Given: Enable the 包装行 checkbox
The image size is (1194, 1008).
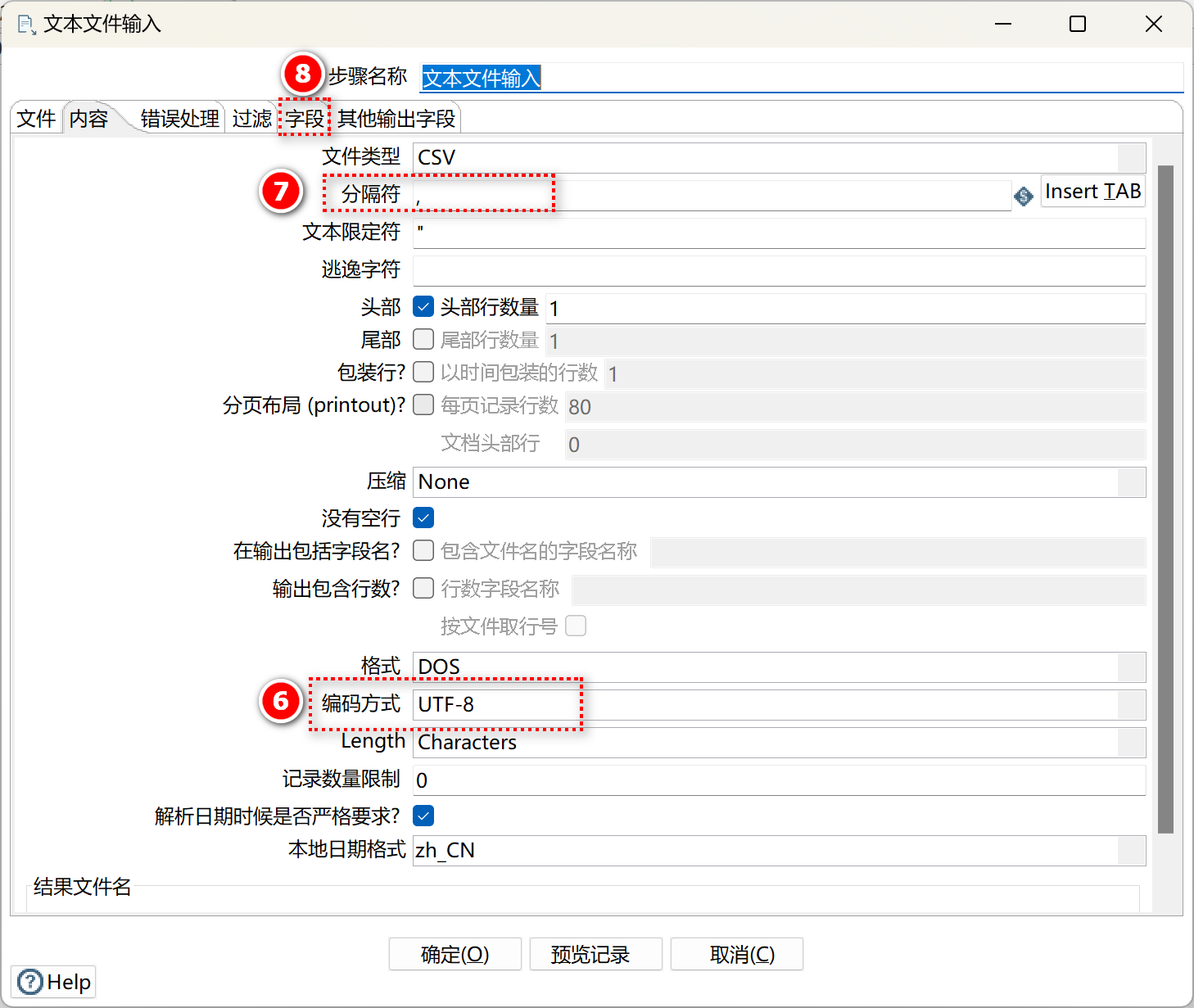Looking at the screenshot, I should 423,372.
